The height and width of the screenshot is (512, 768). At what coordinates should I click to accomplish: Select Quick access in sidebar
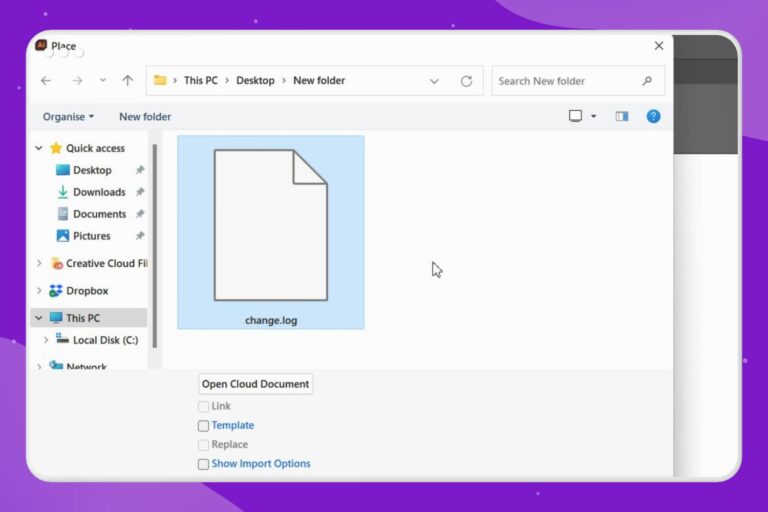pos(95,148)
